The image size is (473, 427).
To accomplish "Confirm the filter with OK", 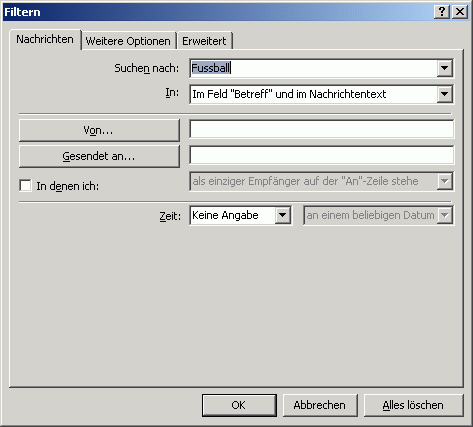I will point(239,405).
